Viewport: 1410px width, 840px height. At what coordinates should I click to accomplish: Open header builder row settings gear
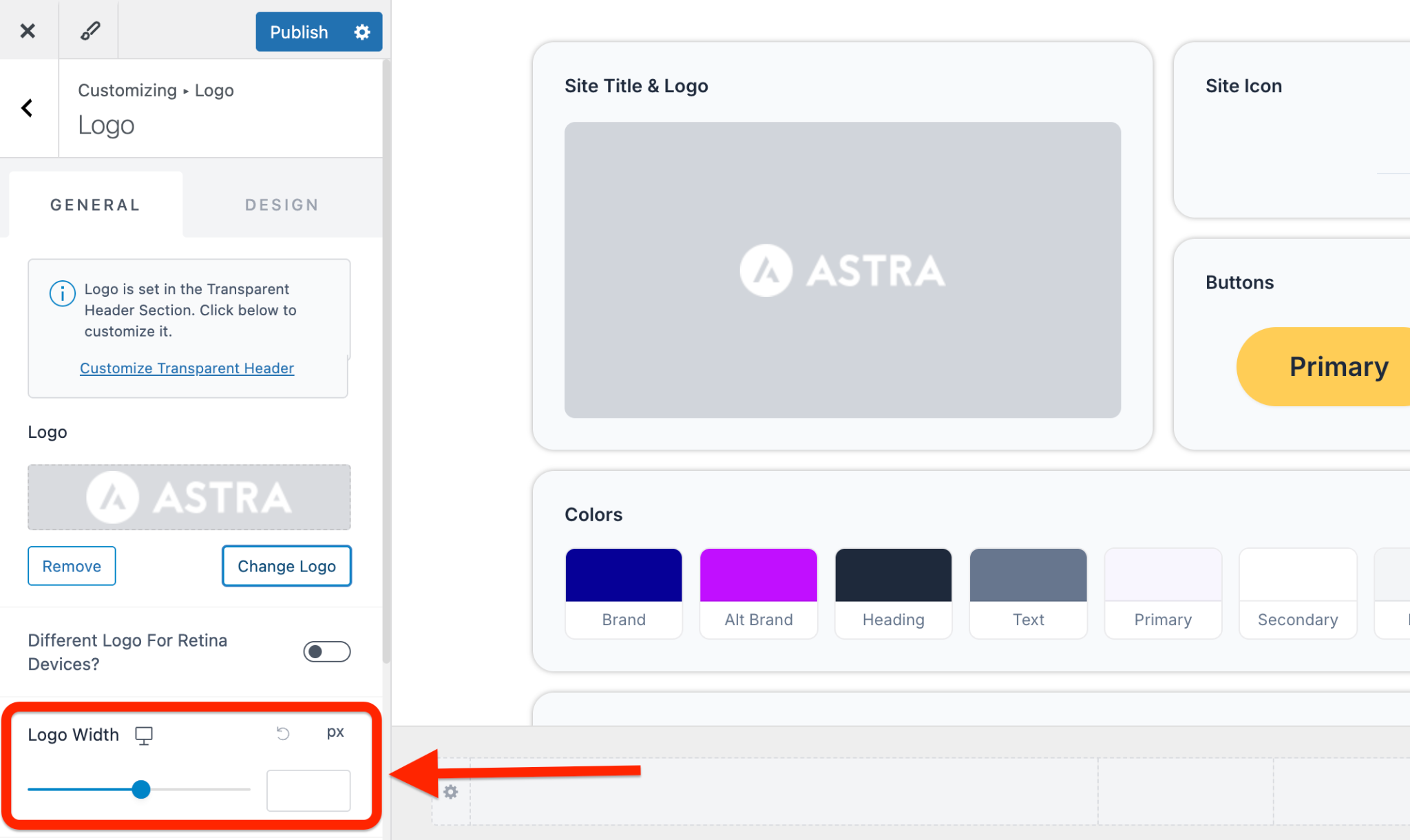coord(451,792)
